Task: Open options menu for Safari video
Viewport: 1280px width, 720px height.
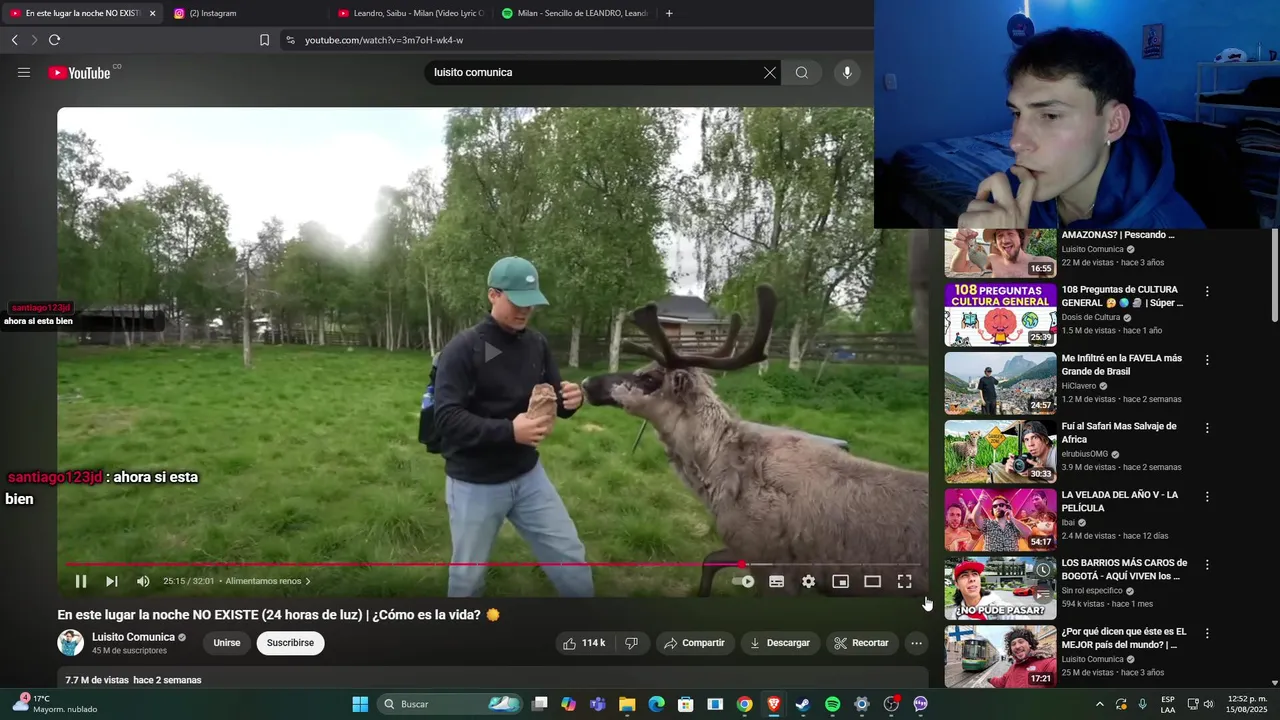Action: [1207, 428]
